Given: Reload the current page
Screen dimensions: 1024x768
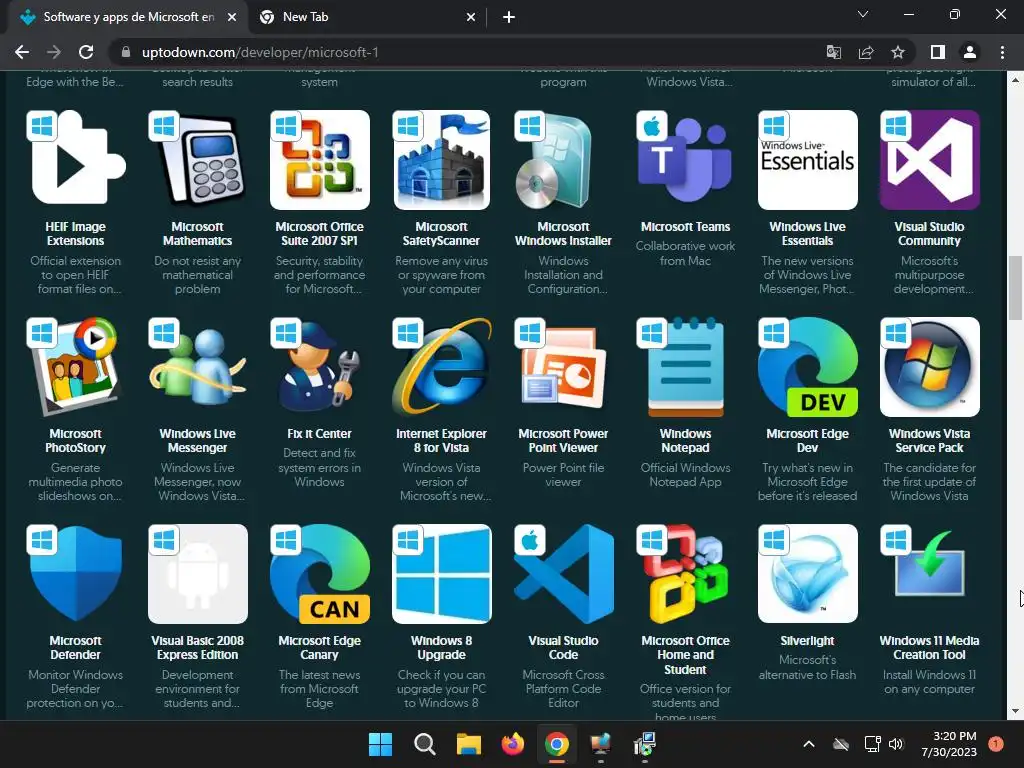Looking at the screenshot, I should click(86, 52).
